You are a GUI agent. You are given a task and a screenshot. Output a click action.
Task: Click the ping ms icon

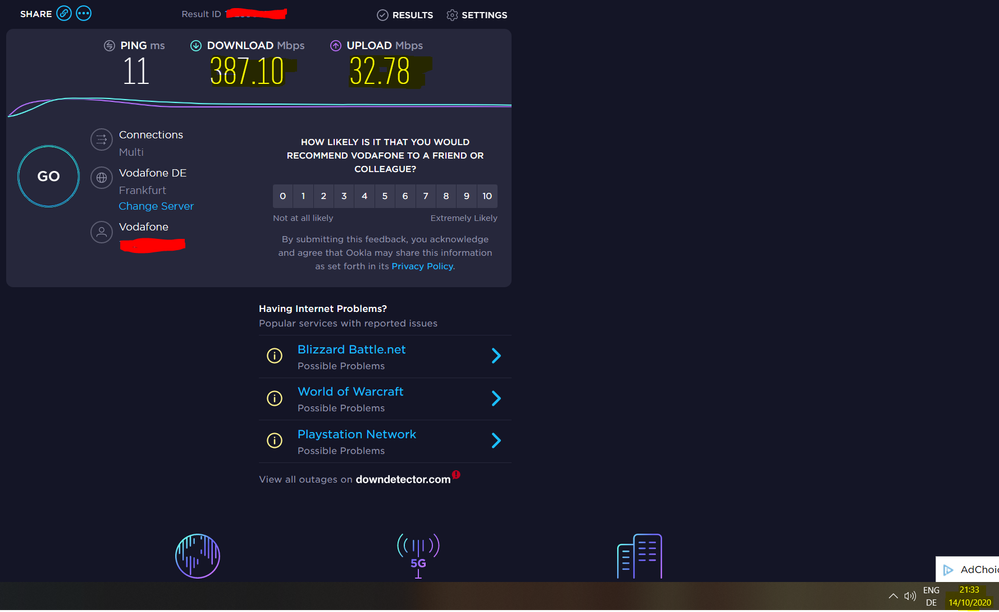(x=110, y=45)
